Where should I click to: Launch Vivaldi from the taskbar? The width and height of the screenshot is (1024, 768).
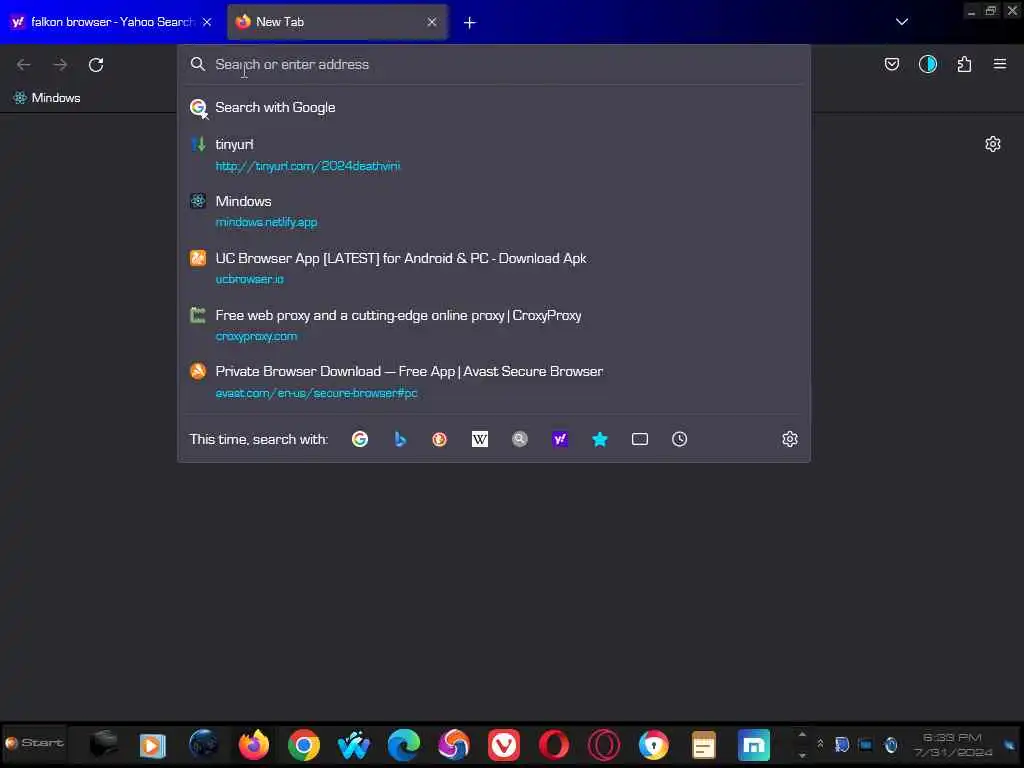tap(504, 745)
